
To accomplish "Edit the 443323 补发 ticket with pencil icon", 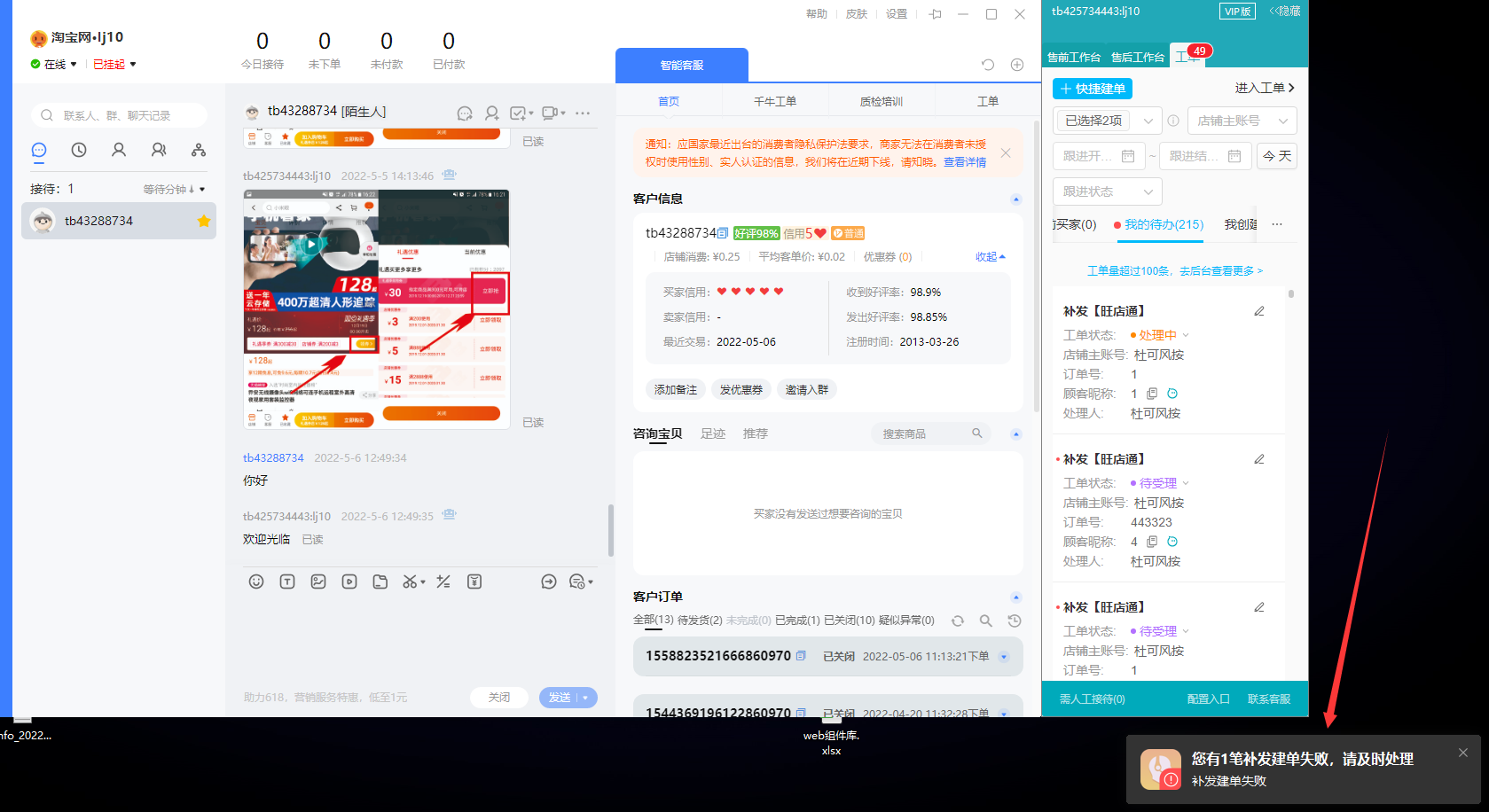I will 1259,459.
